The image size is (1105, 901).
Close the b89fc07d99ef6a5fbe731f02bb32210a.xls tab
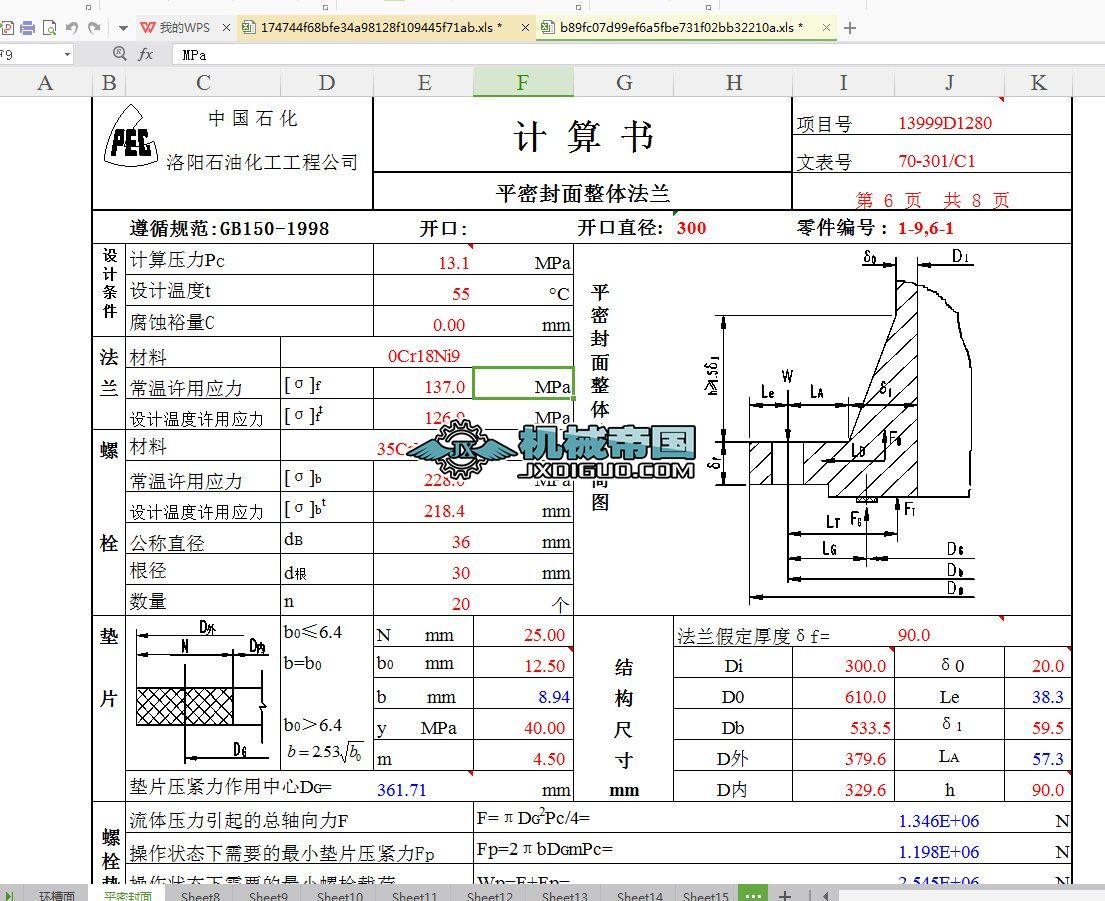pos(827,27)
